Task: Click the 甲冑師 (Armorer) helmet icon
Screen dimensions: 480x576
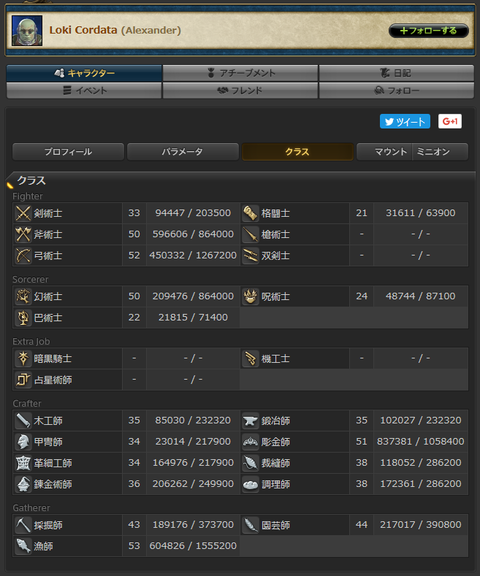Action: 23,442
